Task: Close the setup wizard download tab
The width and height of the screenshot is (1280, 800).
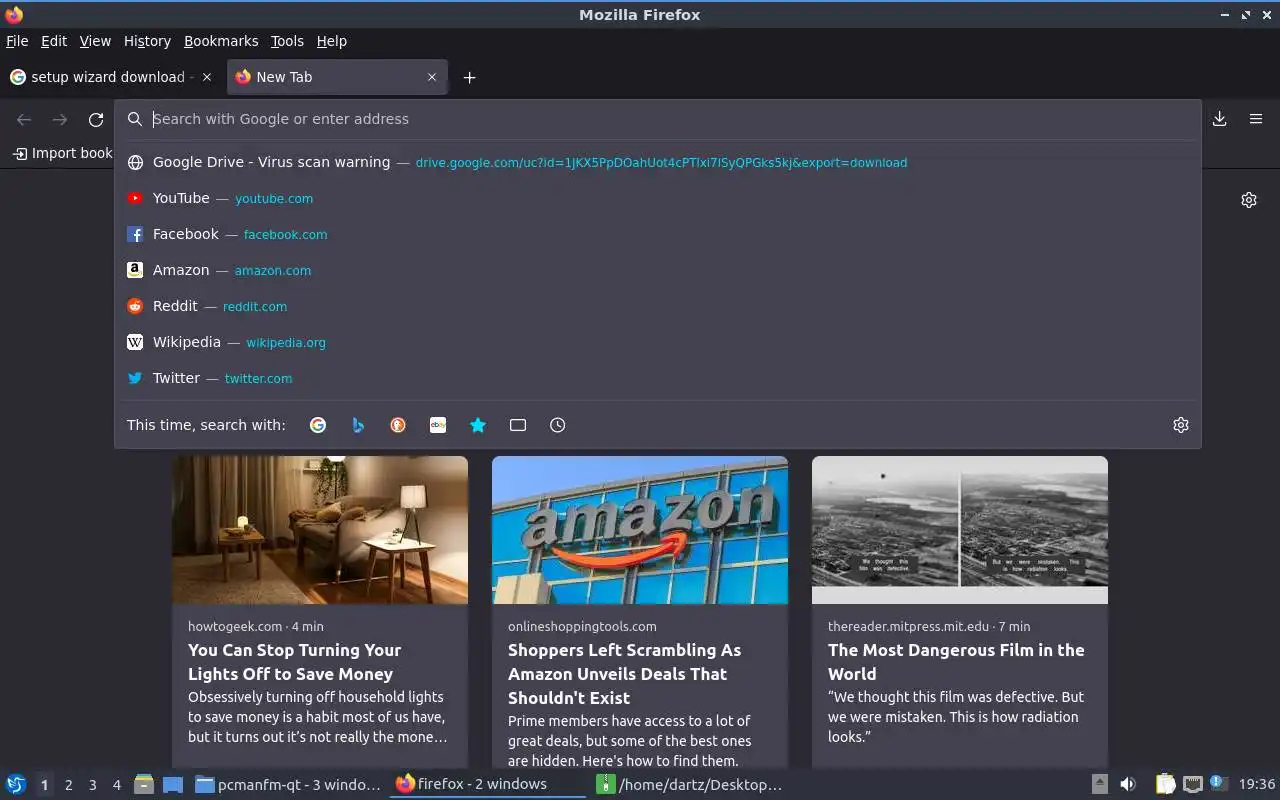Action: pyautogui.click(x=207, y=77)
